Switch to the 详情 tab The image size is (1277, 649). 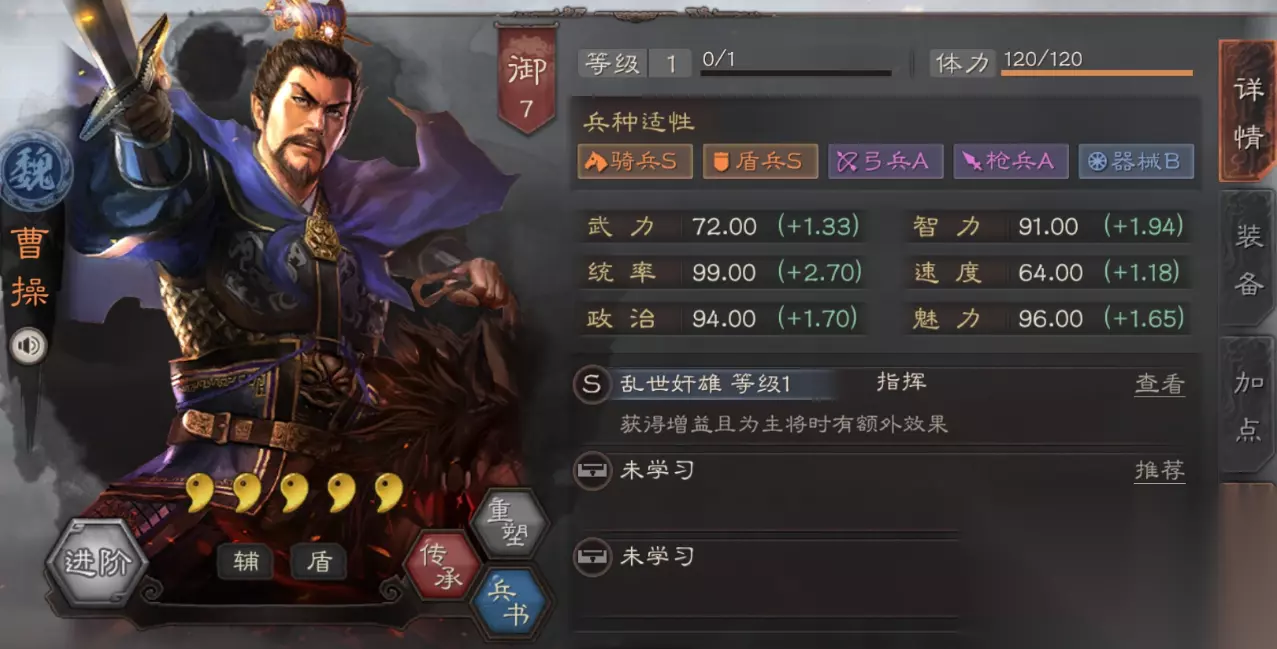tap(1247, 112)
